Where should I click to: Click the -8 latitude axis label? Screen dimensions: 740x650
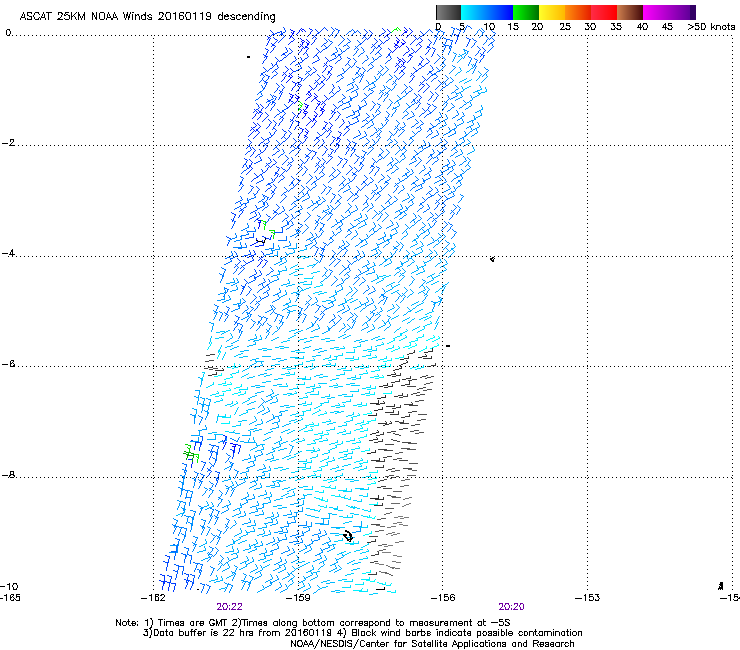8,475
